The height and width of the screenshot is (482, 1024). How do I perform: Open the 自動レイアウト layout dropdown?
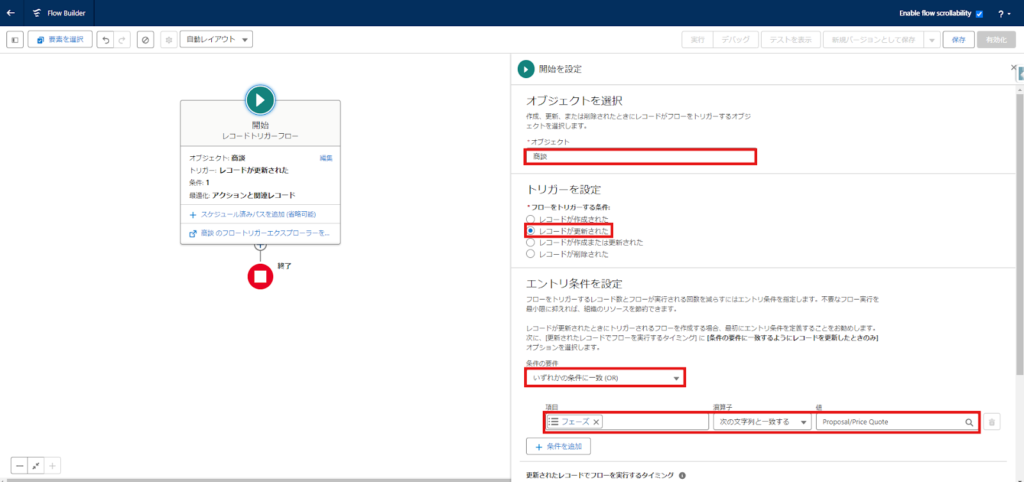pos(216,39)
